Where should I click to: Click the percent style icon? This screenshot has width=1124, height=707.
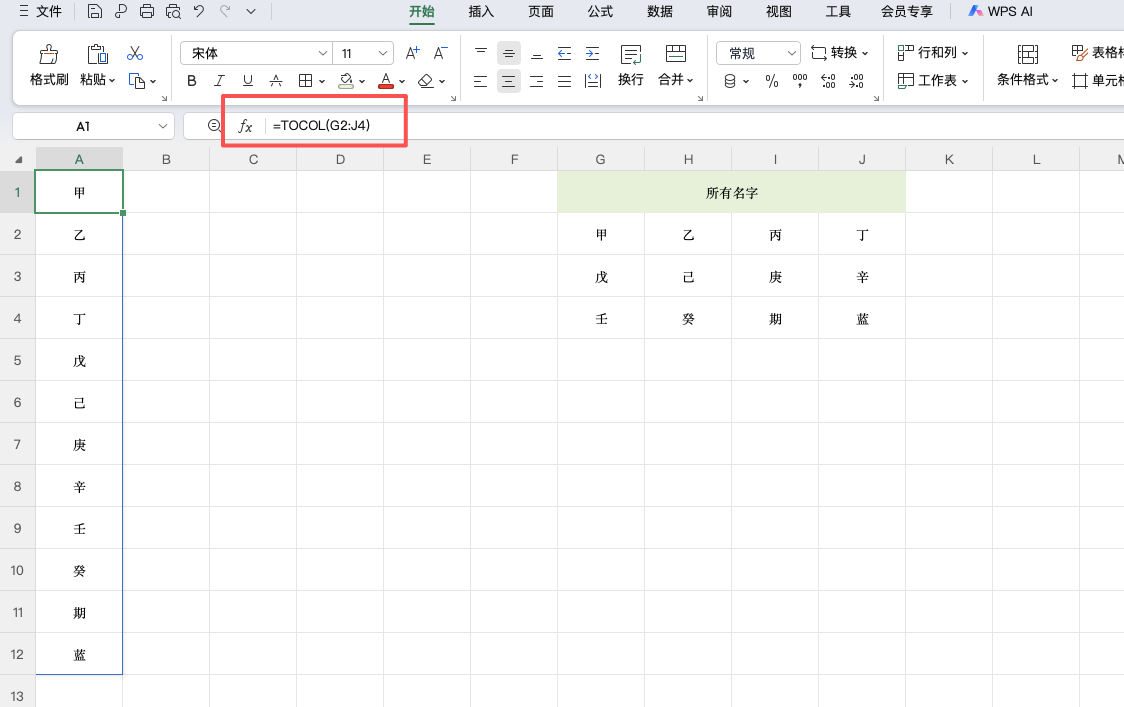[771, 81]
